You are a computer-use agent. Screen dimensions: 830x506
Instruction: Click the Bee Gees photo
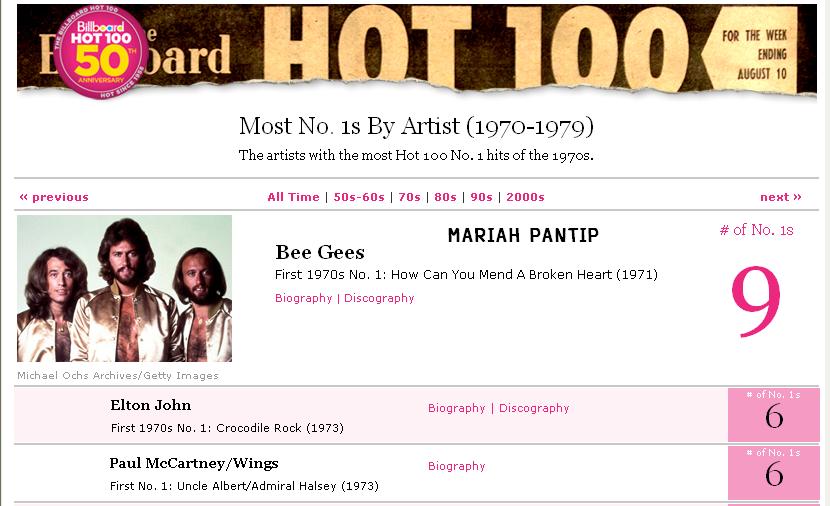[x=124, y=288]
